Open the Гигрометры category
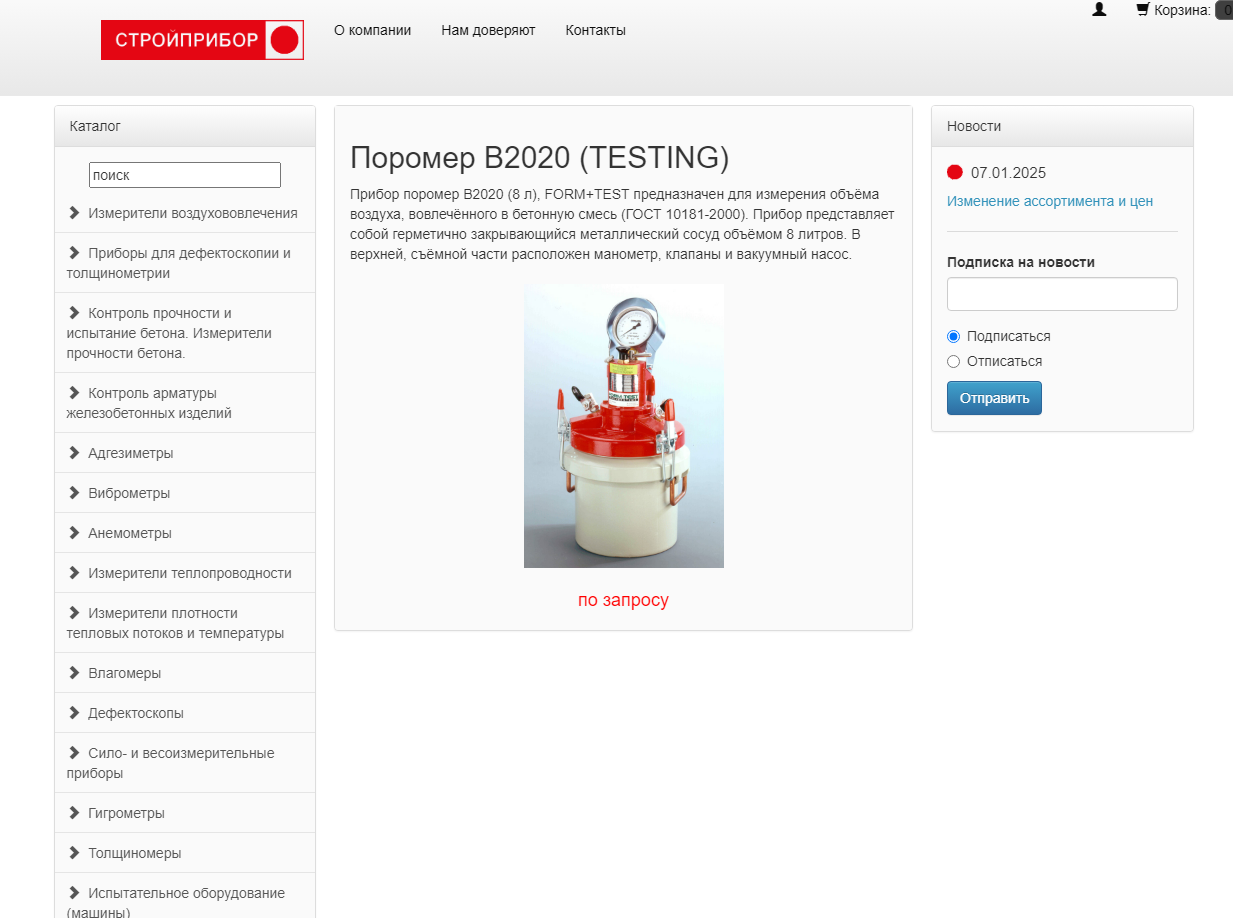Screen dimensions: 1233x918 [126, 813]
